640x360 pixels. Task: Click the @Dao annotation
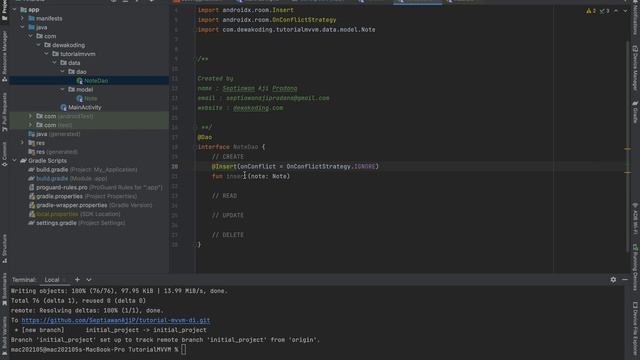click(x=205, y=137)
